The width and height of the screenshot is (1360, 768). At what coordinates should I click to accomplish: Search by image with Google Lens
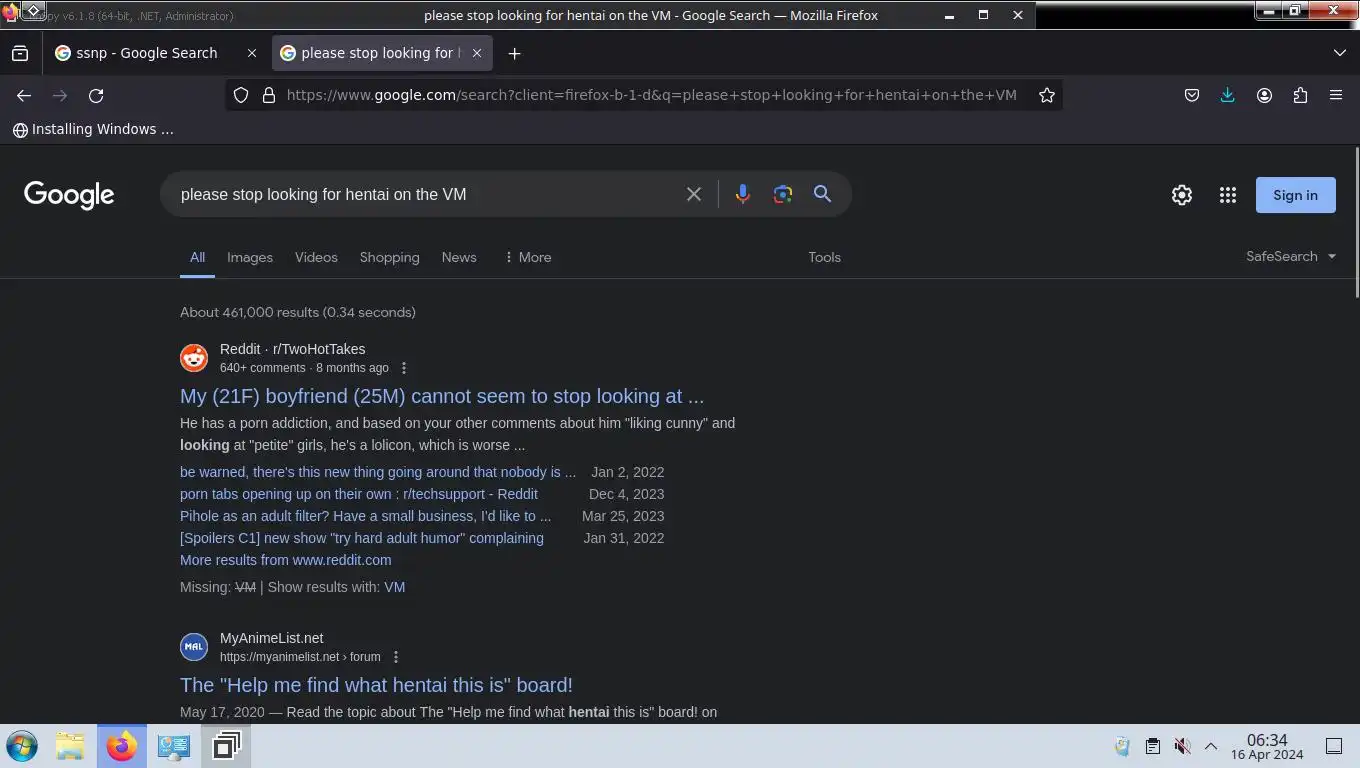click(x=782, y=194)
